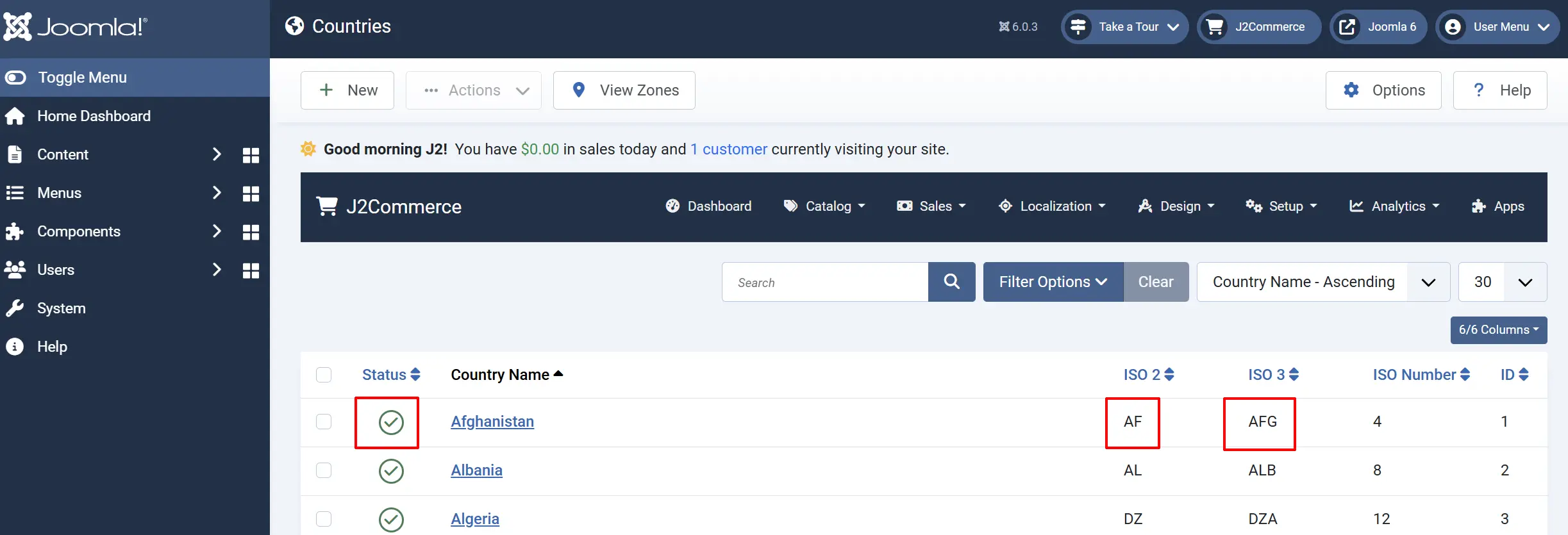
Task: Sort by Country Name column header
Action: [x=507, y=375]
